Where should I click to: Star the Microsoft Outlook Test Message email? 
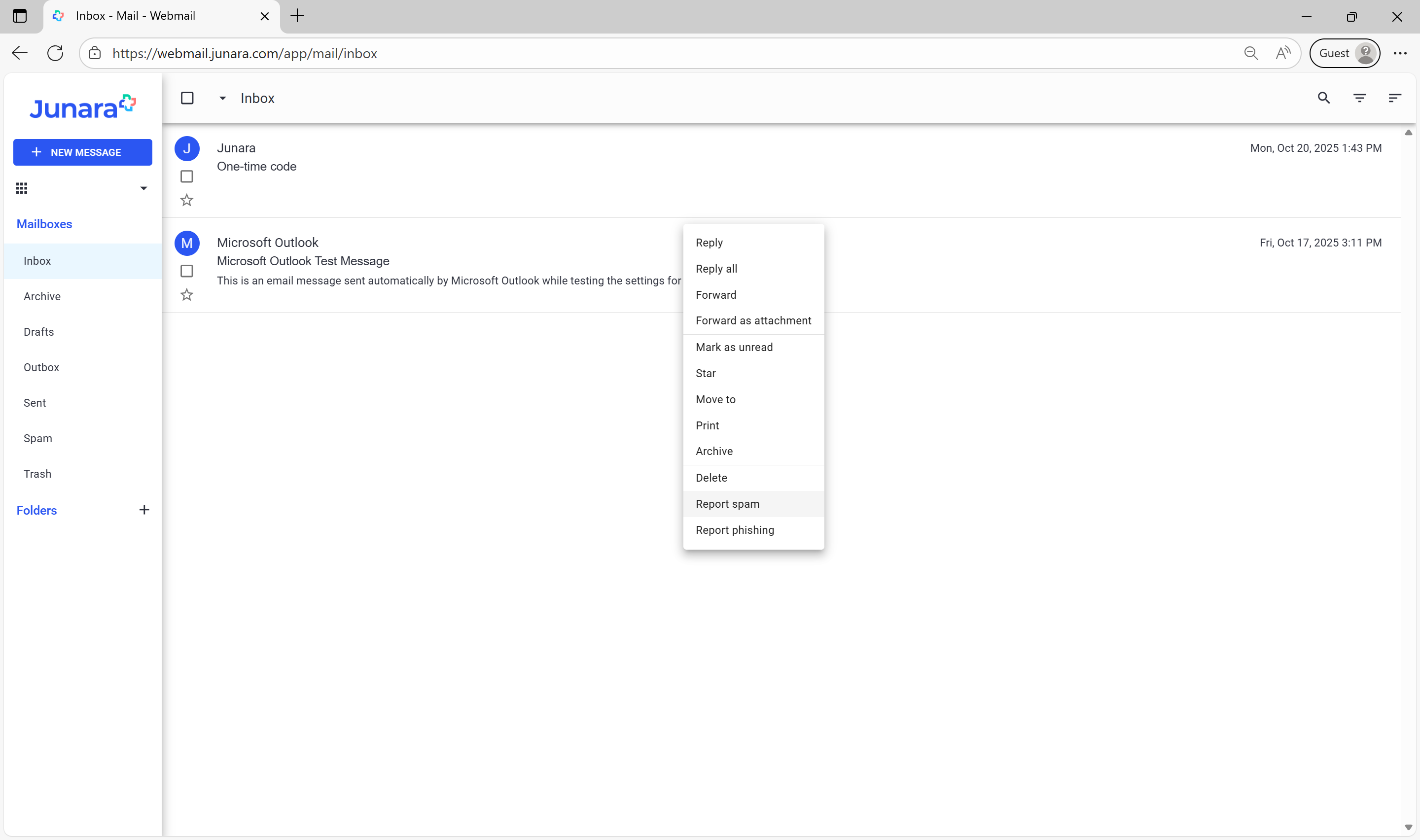pos(187,295)
